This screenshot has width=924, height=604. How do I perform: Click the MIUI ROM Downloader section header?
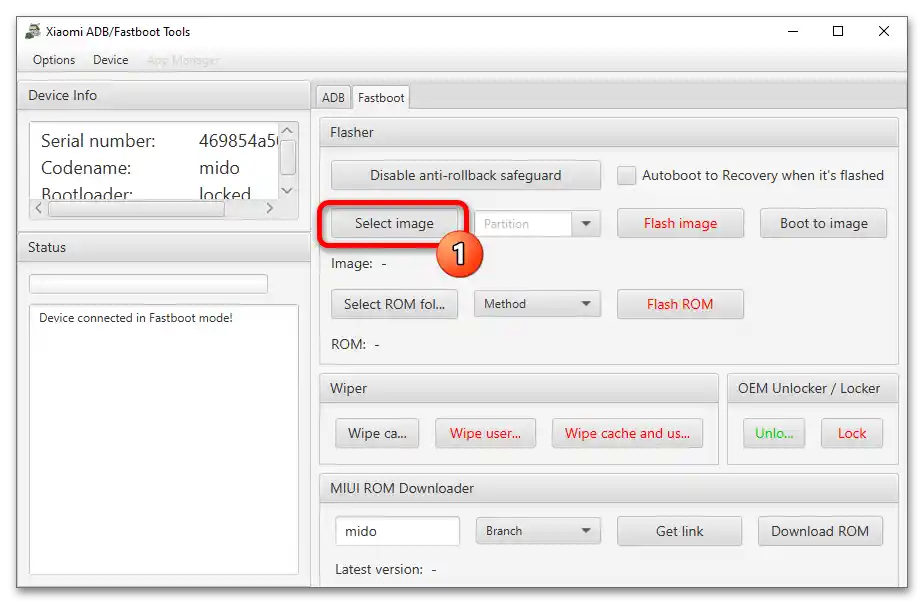609,489
